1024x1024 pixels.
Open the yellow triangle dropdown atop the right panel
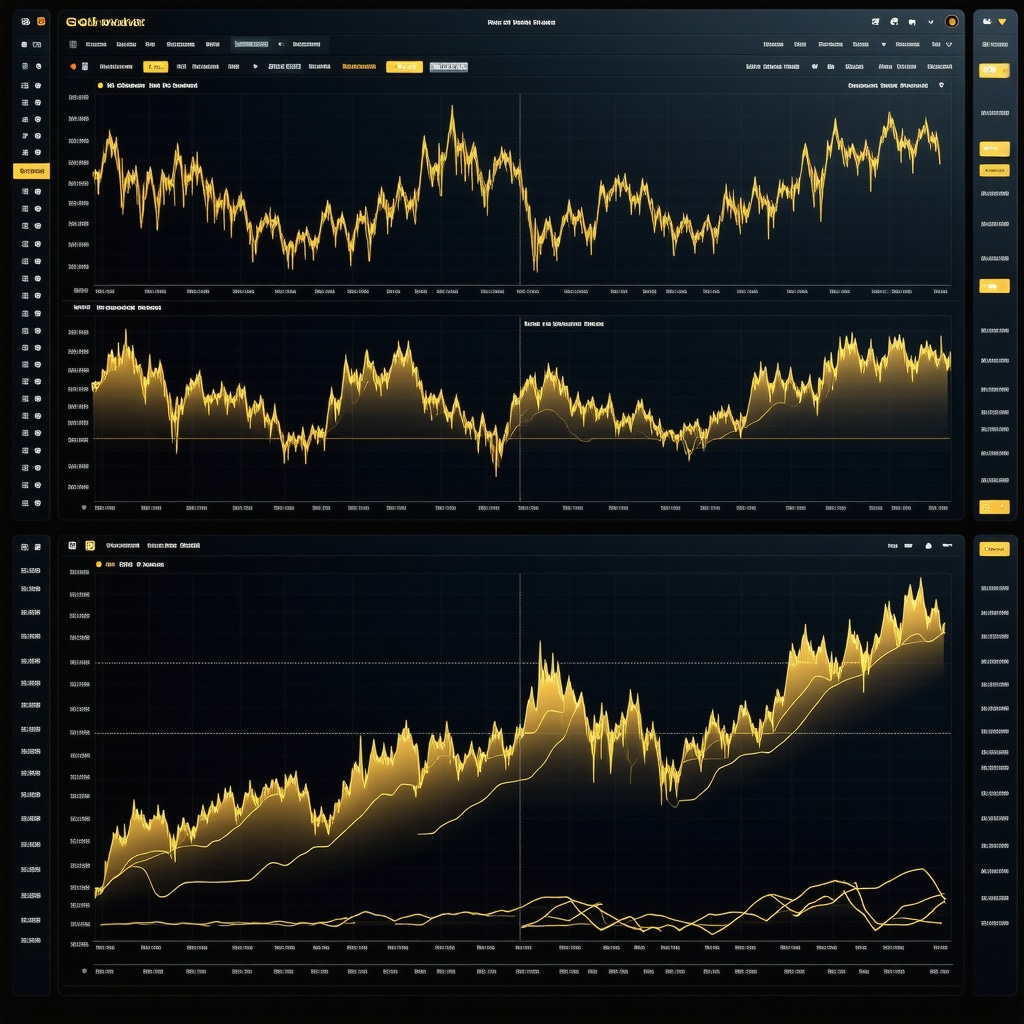point(1002,22)
